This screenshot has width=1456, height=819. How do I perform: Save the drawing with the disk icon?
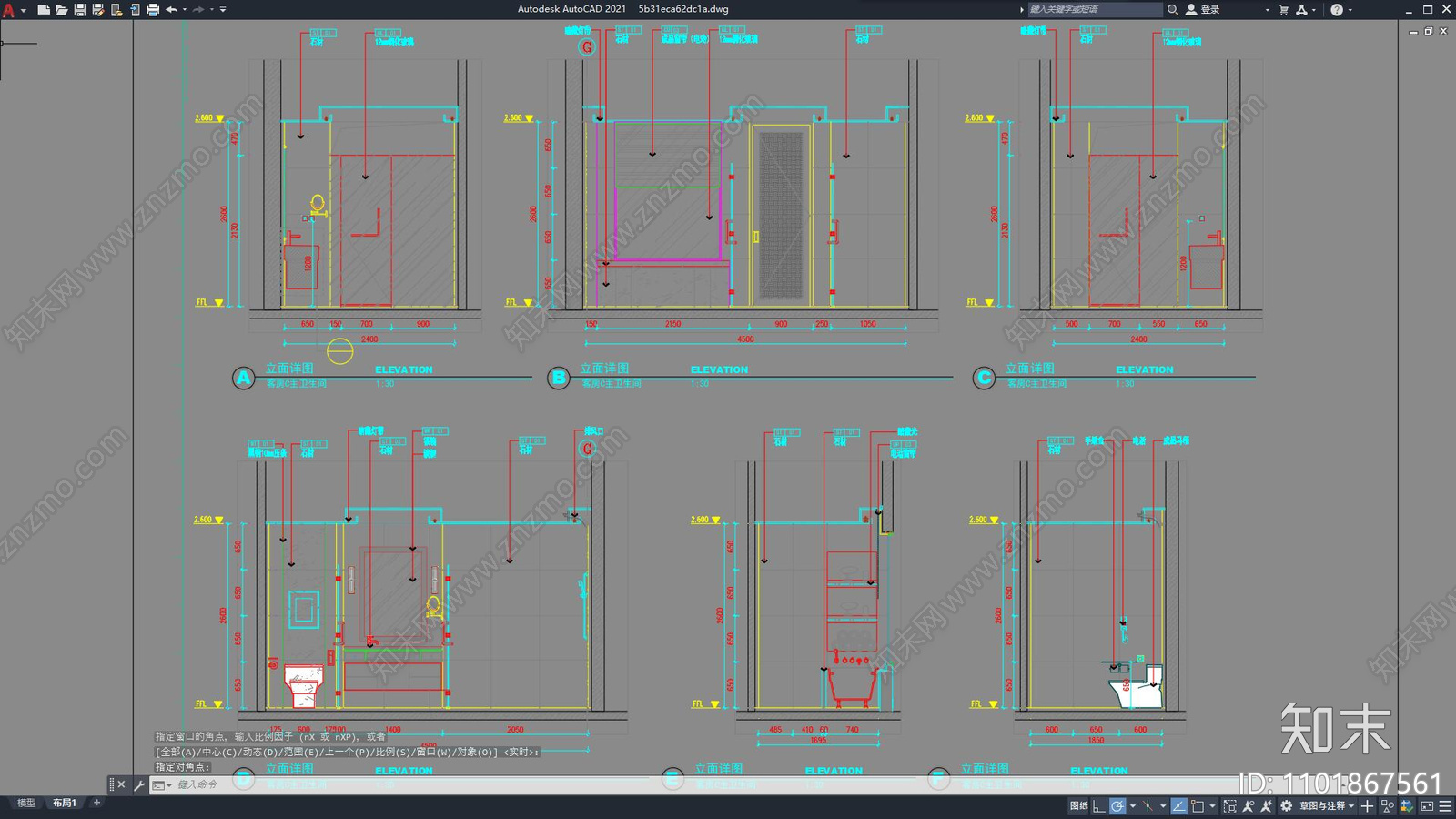(80, 10)
